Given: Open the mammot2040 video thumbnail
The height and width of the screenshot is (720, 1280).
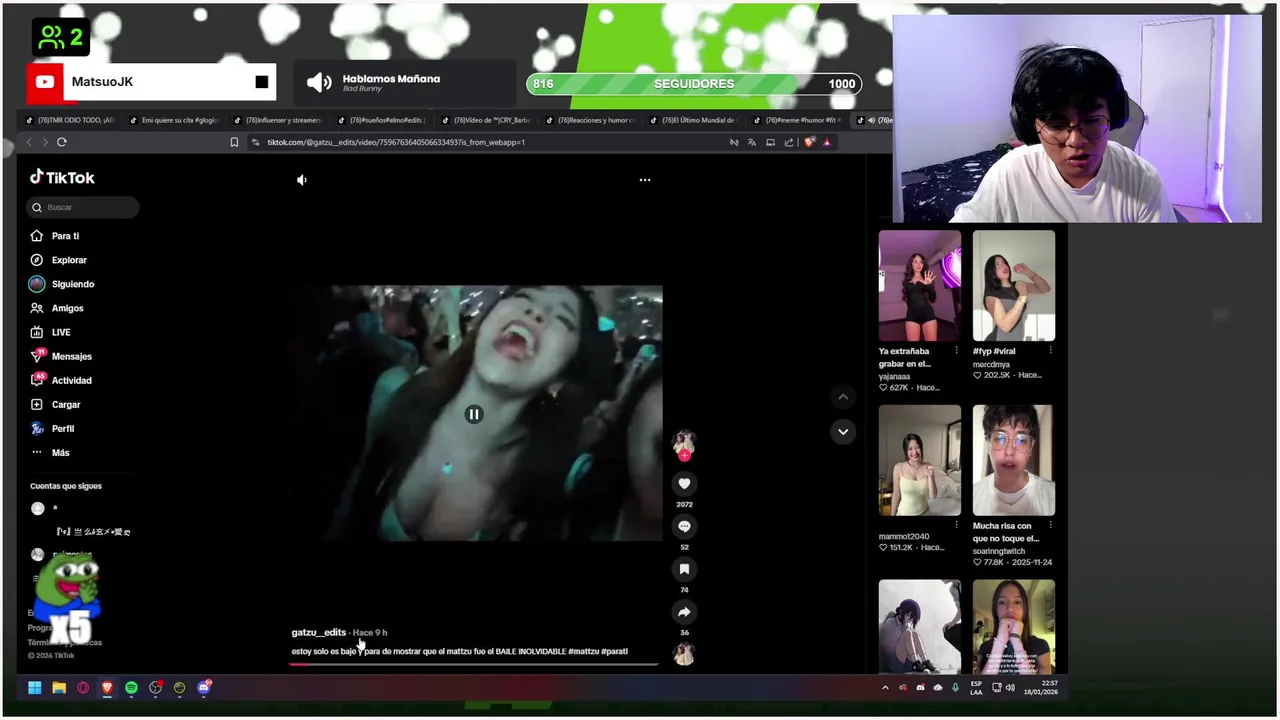Looking at the screenshot, I should coord(920,460).
